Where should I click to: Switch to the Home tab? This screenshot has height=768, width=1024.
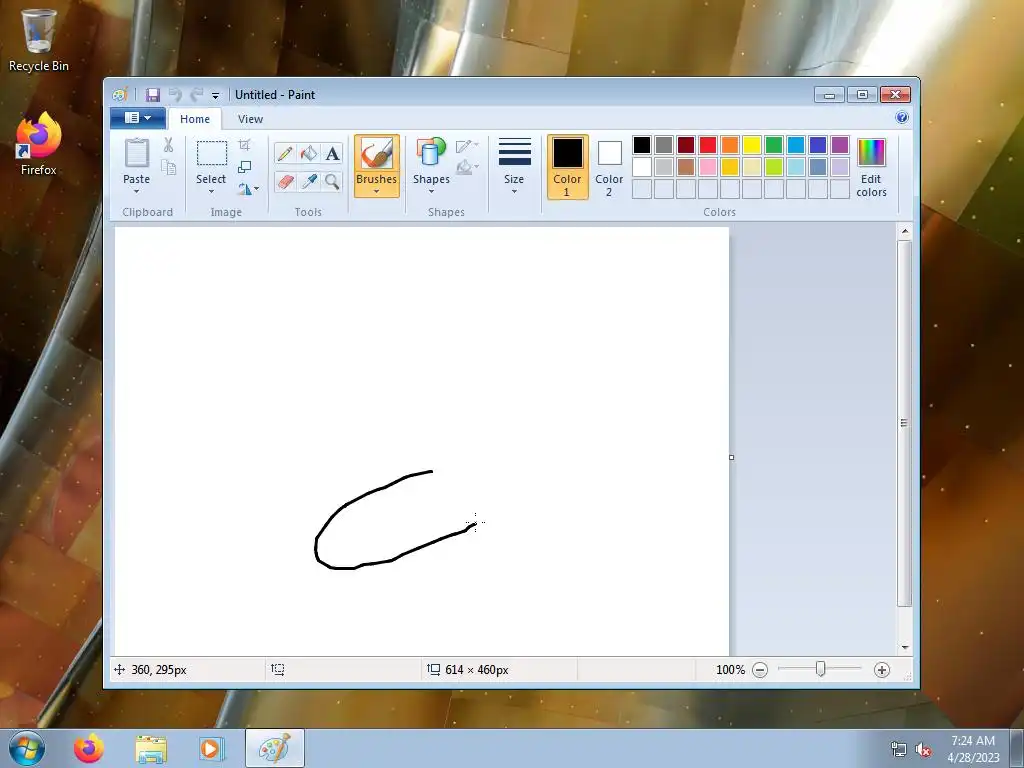pyautogui.click(x=195, y=119)
